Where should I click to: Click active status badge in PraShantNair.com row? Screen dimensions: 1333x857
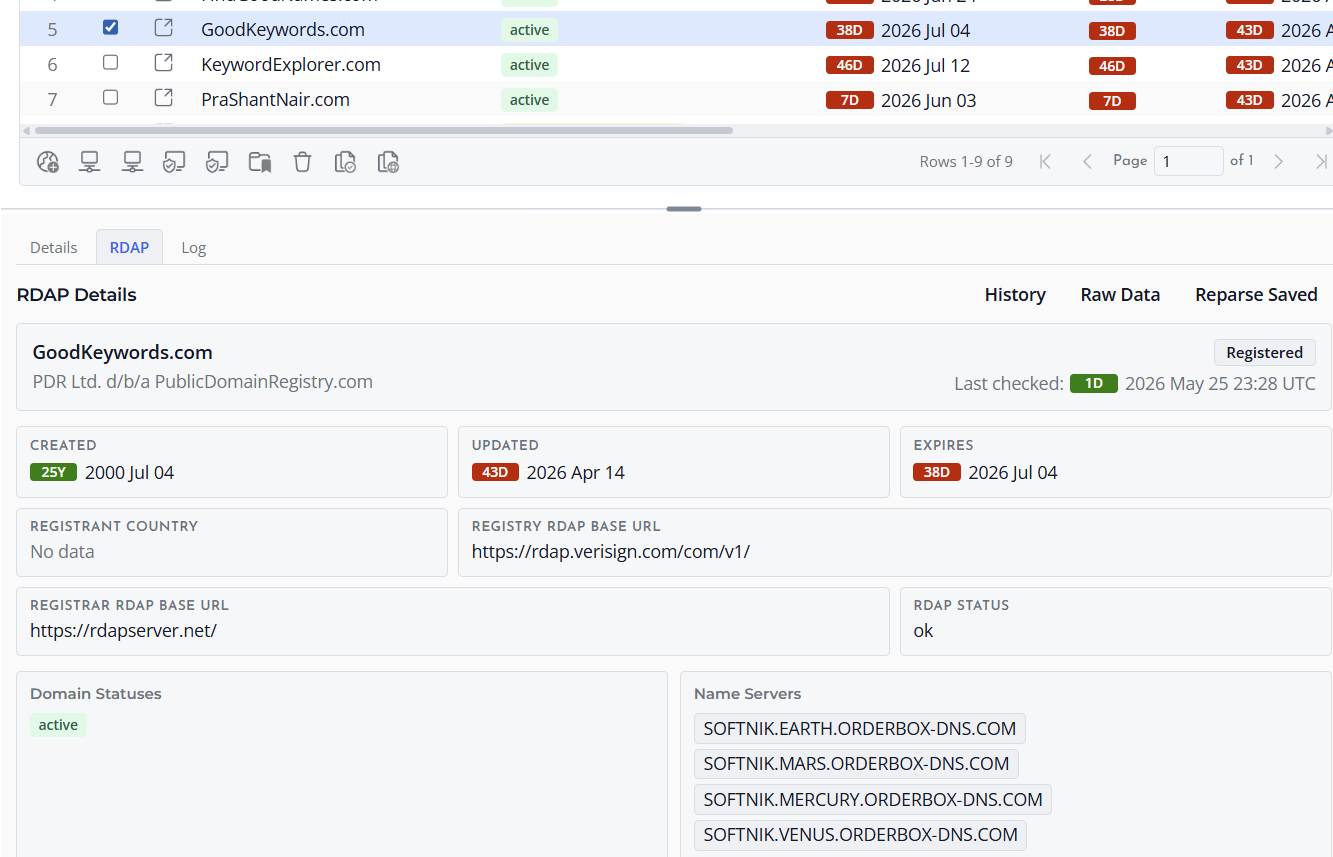click(x=529, y=100)
